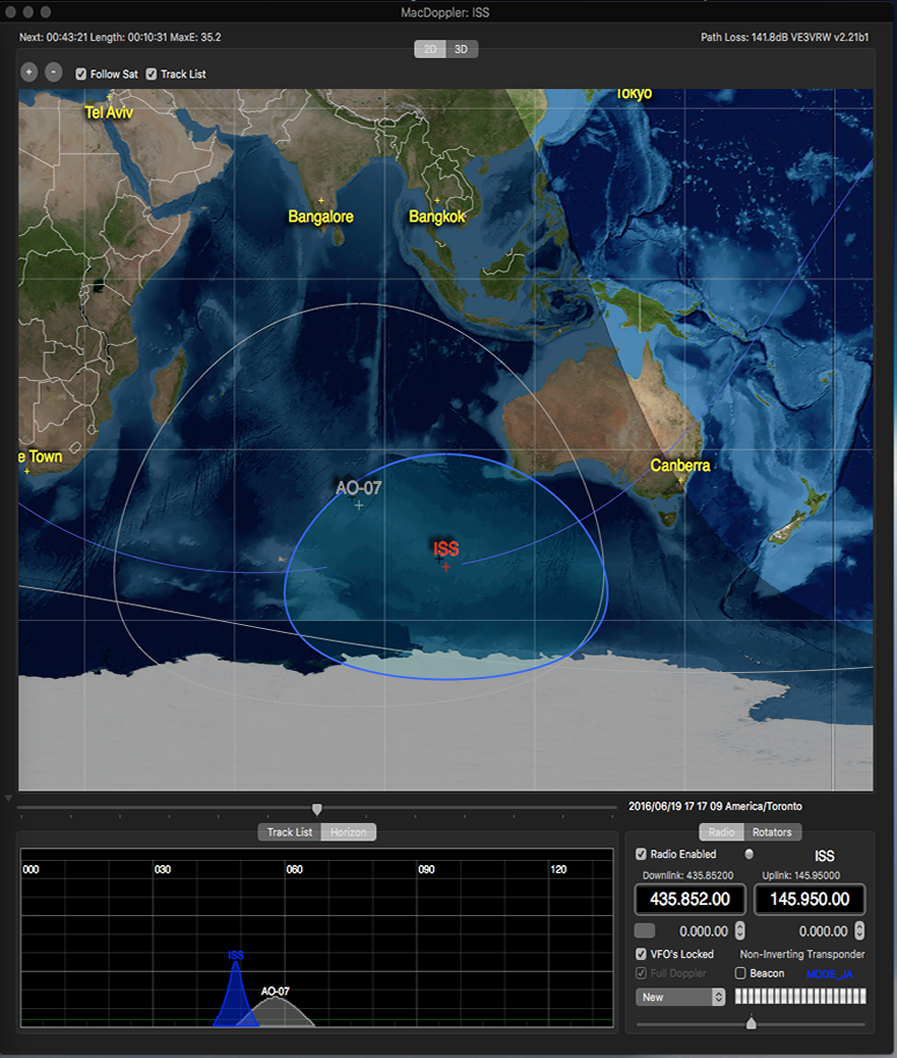This screenshot has width=897, height=1058.
Task: Click the downlink offset stepper arrows
Action: tap(740, 931)
